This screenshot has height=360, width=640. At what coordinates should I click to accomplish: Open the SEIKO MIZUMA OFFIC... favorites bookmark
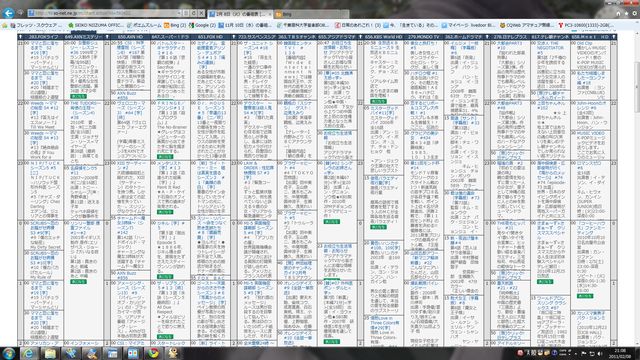pos(96,25)
